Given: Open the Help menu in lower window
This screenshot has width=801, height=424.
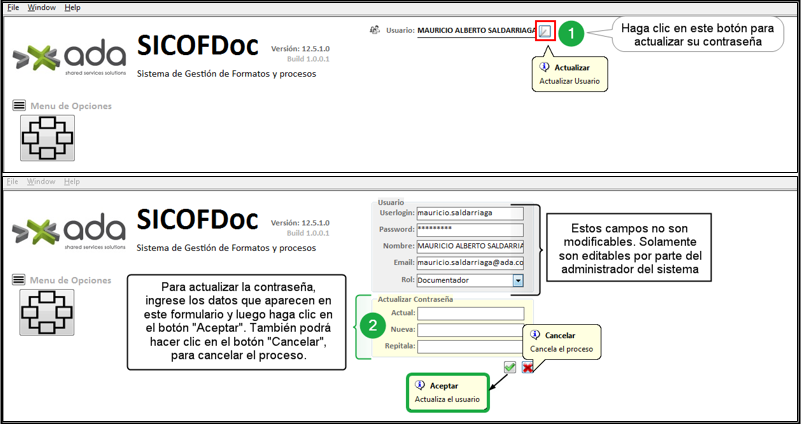Looking at the screenshot, I should [x=72, y=182].
